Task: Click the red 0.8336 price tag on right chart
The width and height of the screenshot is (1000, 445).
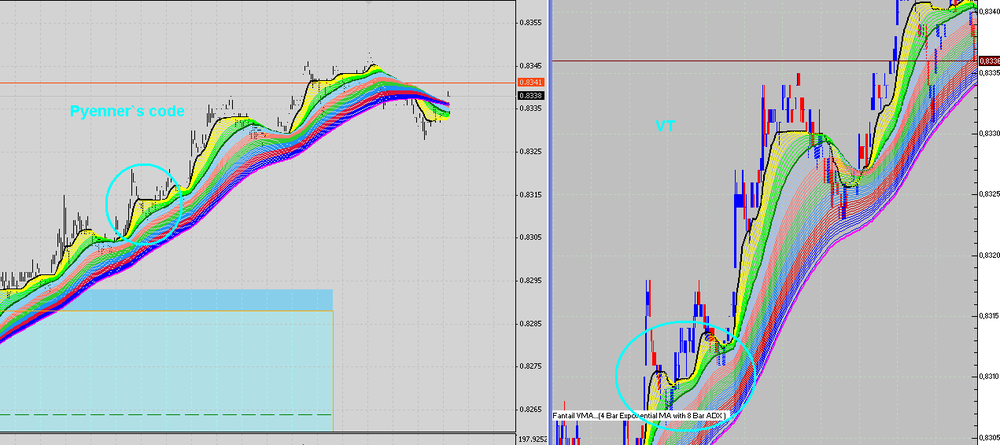Action: 989,61
